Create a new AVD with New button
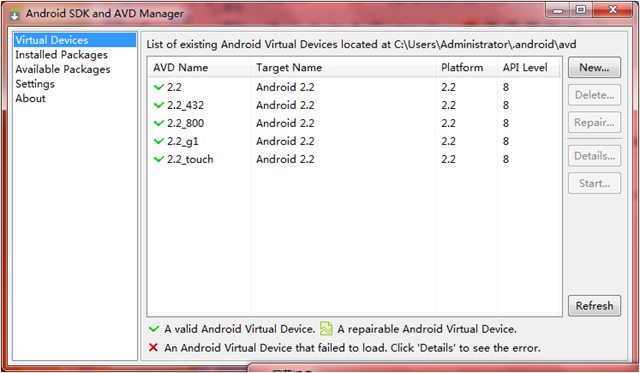The width and height of the screenshot is (640, 373). coord(594,67)
